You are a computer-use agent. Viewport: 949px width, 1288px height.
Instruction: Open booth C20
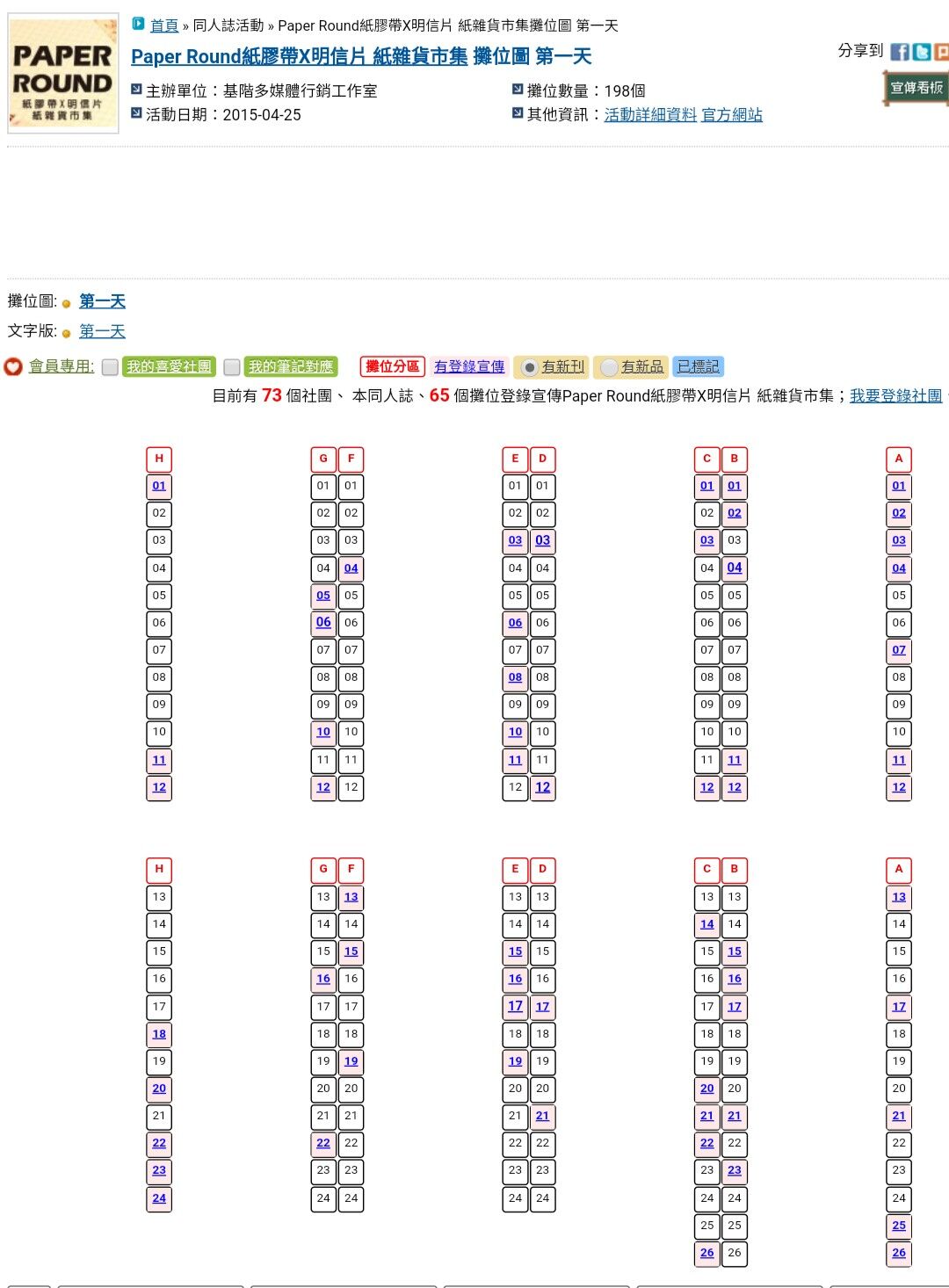tap(707, 1089)
